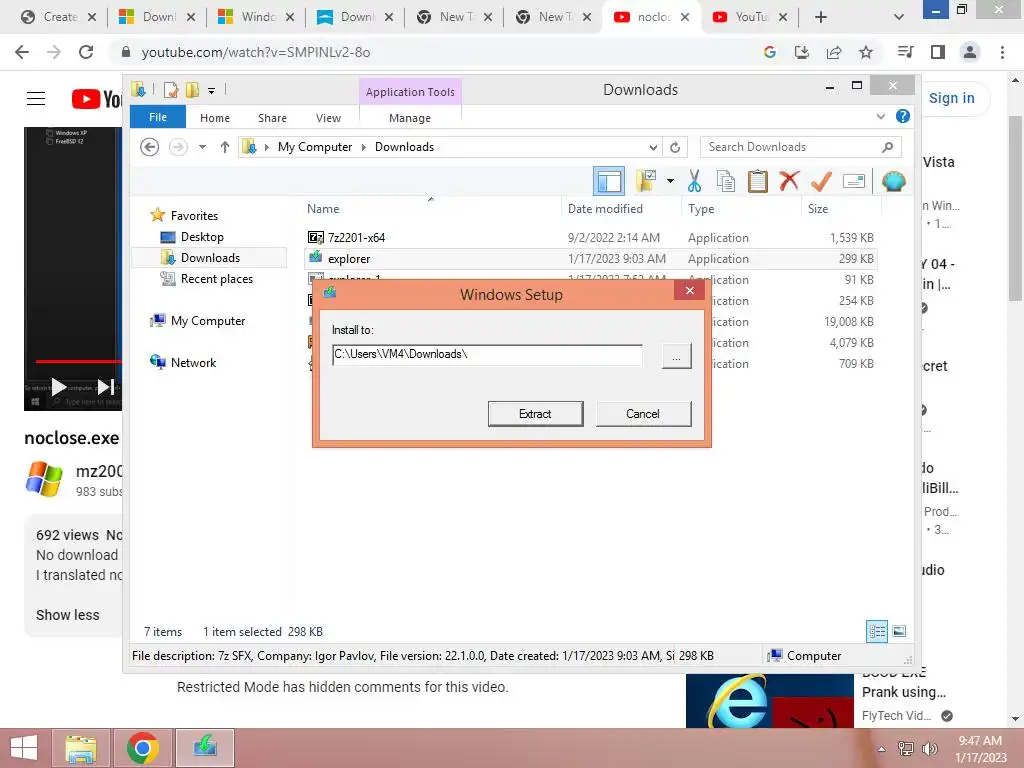This screenshot has height=768, width=1024.
Task: Click the orange checkmark Properties icon
Action: tap(821, 181)
